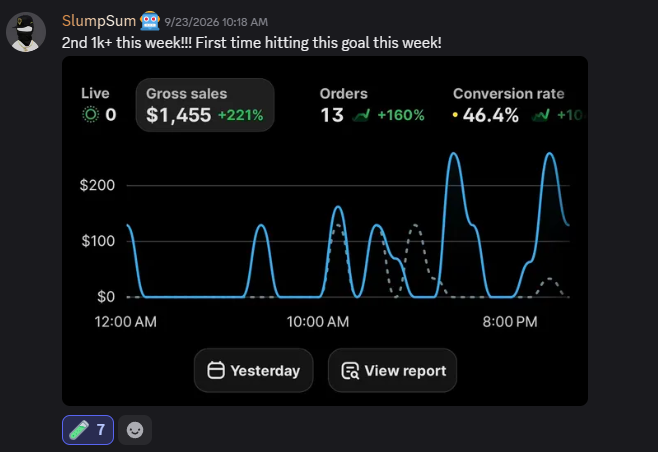Select the Gross sales $1,455 card
The image size is (658, 452).
tap(205, 105)
